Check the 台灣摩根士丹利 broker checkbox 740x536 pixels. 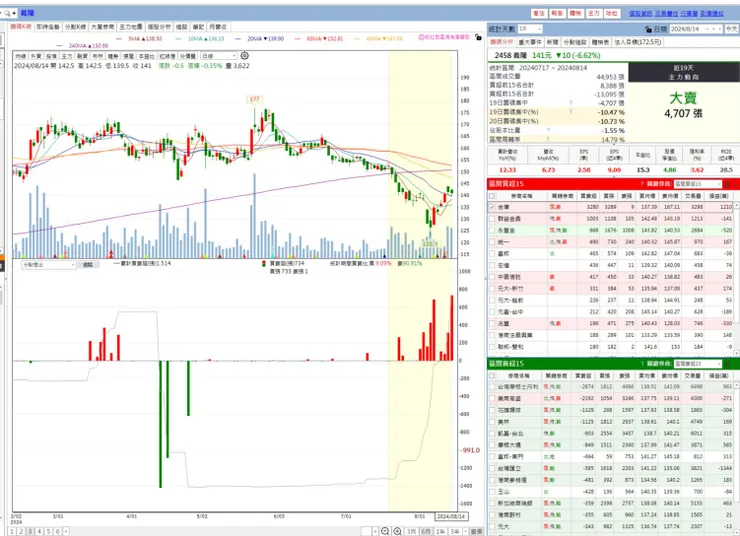click(492, 387)
